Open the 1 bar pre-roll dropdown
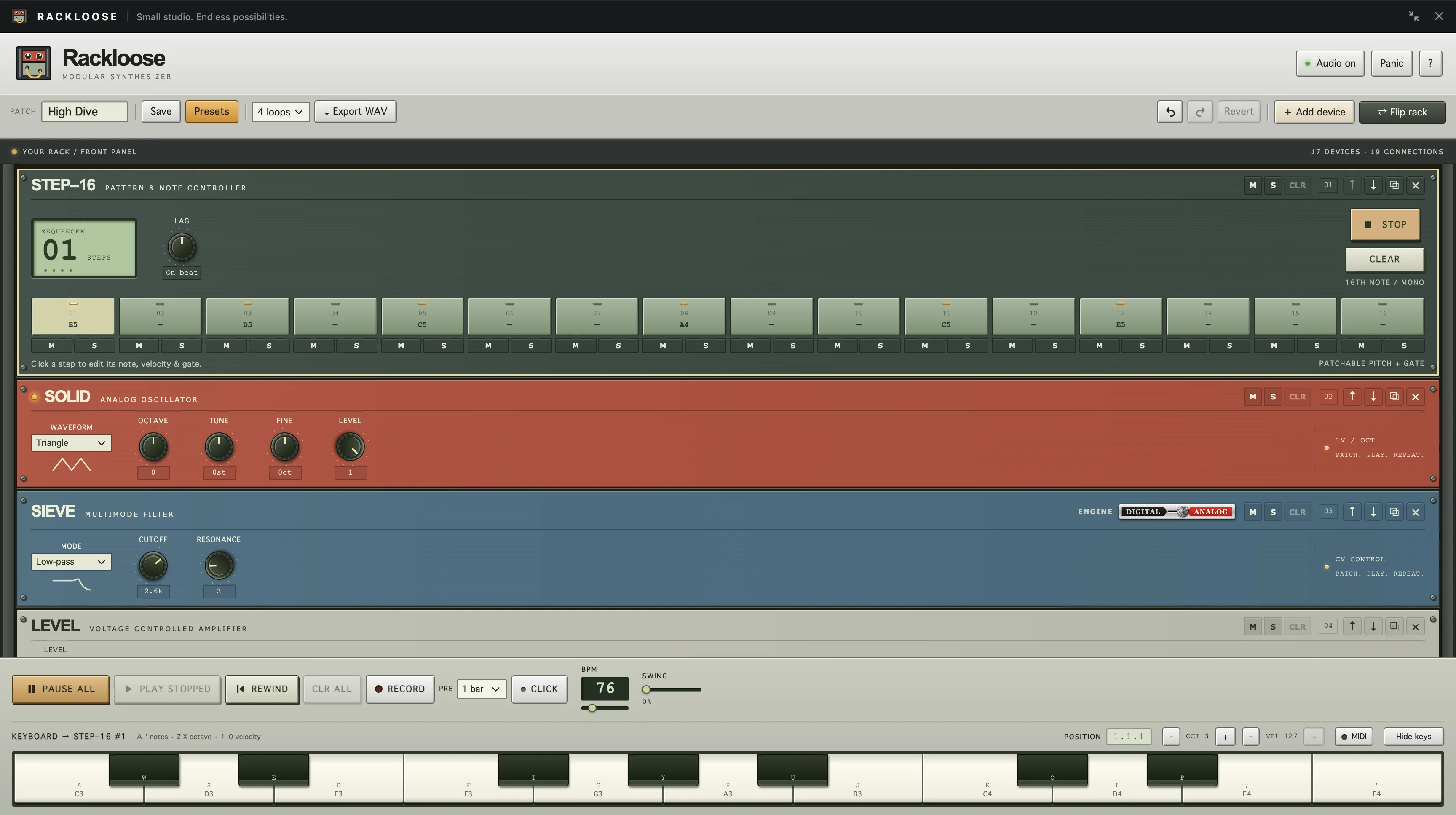This screenshot has width=1456, height=815. (x=482, y=689)
